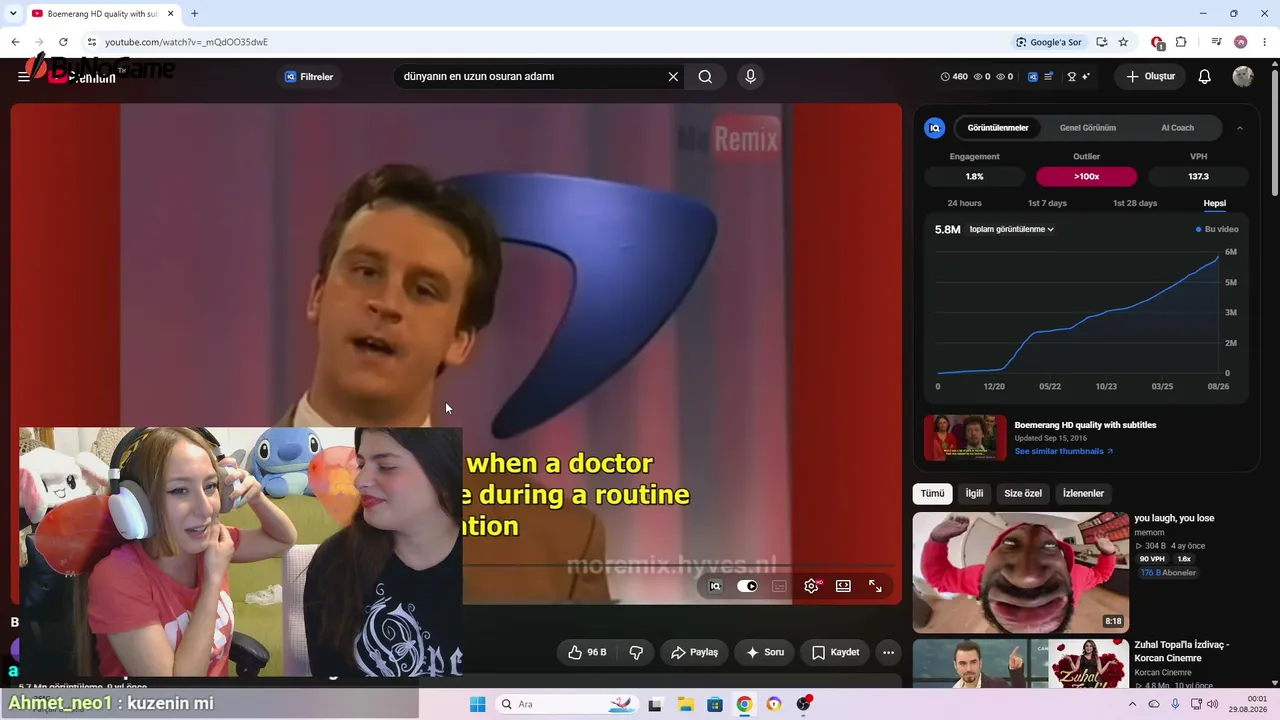Open the toplam görüntülenme dropdown

(1011, 229)
